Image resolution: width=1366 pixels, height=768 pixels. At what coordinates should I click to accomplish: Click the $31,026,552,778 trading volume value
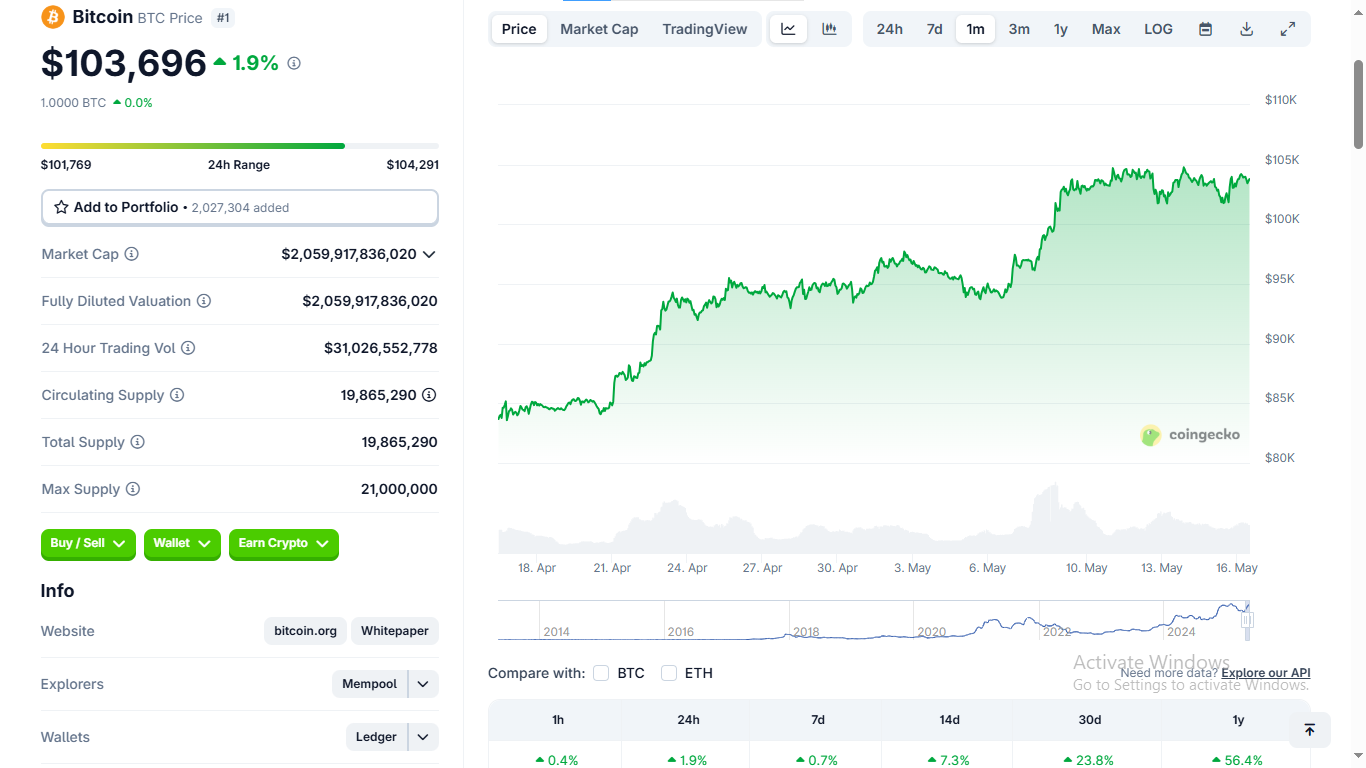[381, 348]
